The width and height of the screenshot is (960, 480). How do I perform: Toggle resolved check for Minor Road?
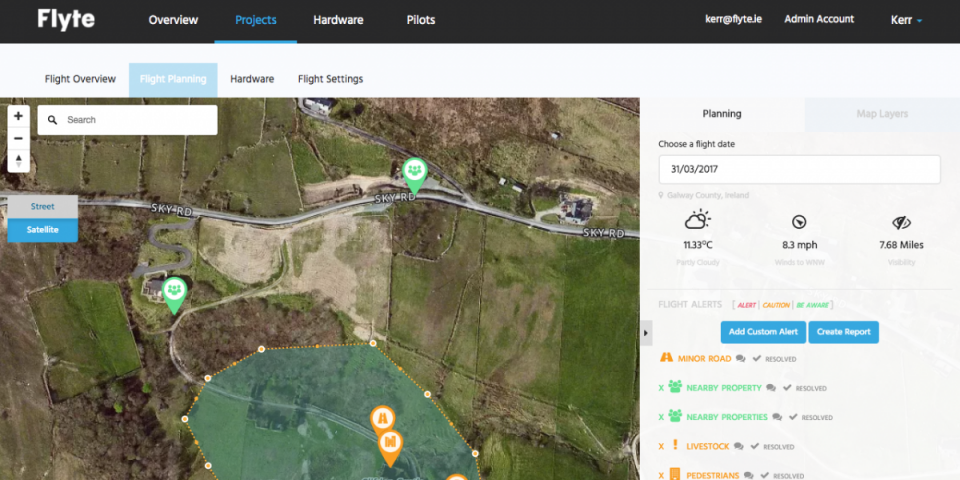[756, 358]
